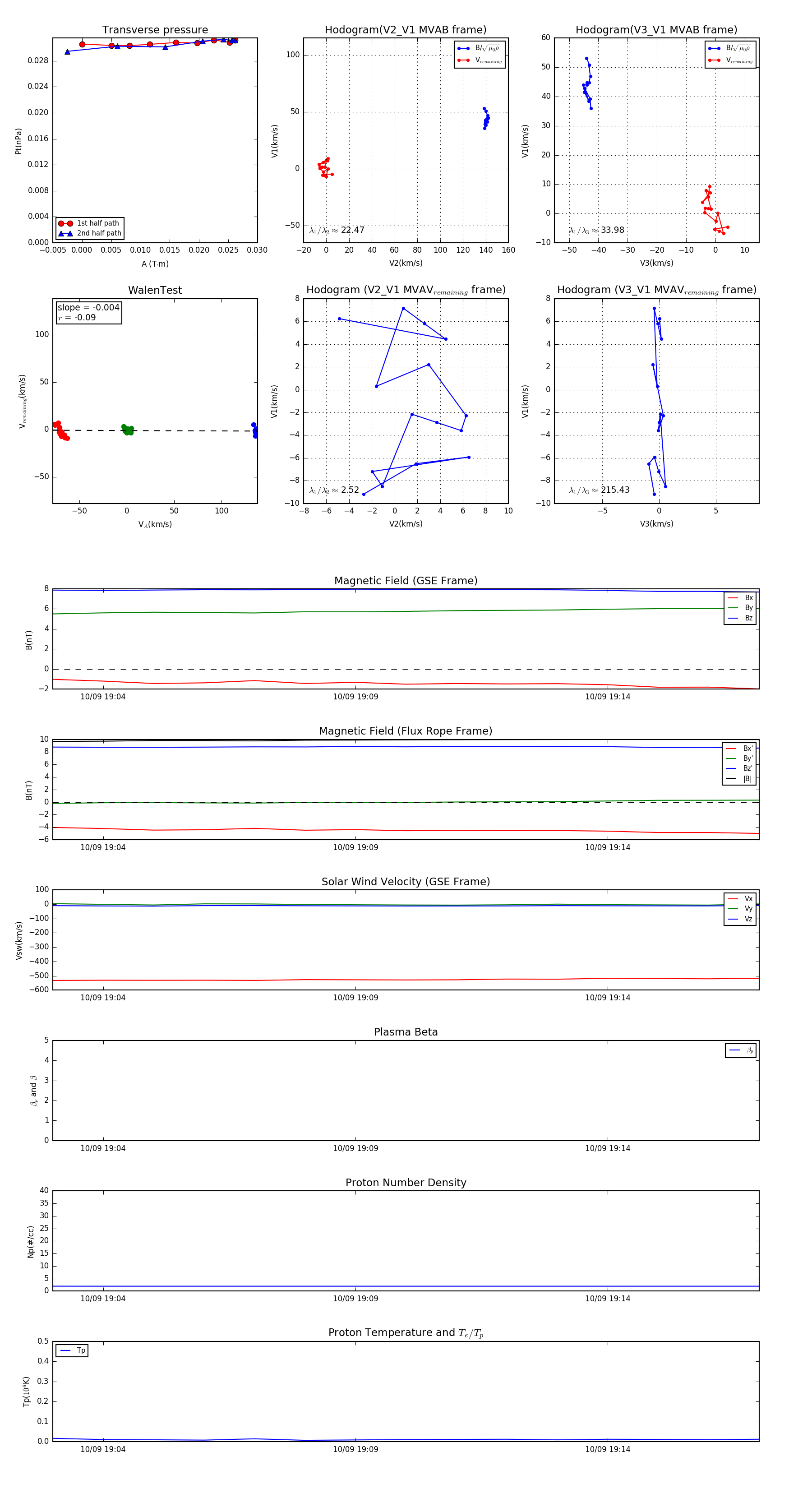Click the "Proton Number Density" title

406,1183
